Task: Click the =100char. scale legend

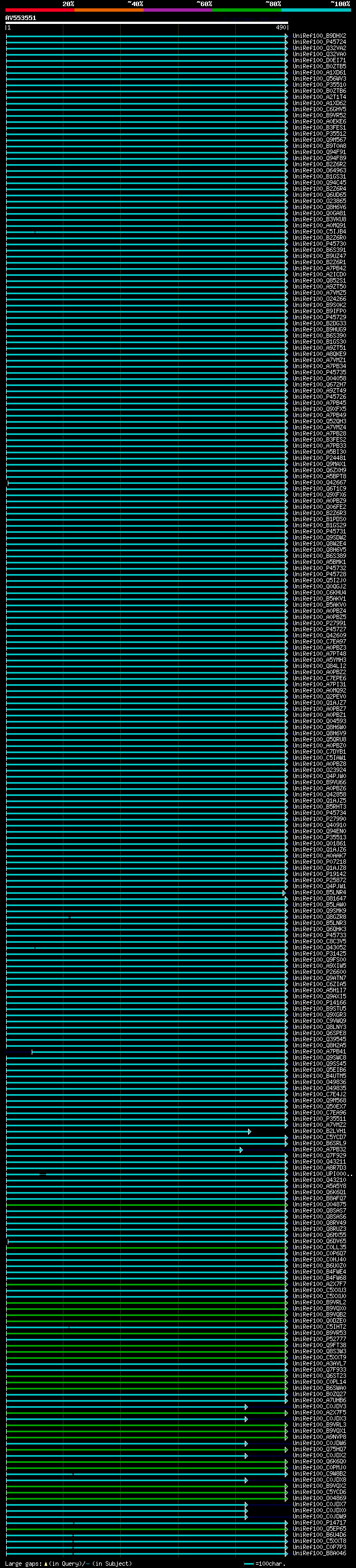Action: tap(265, 1563)
